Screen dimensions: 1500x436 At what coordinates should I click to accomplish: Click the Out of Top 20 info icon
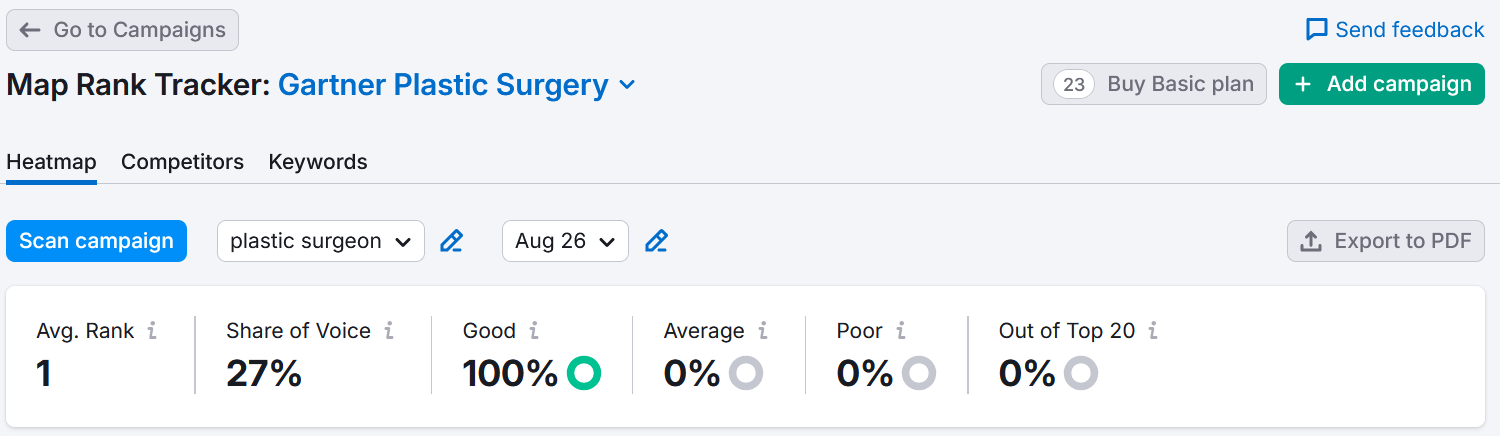(1154, 331)
